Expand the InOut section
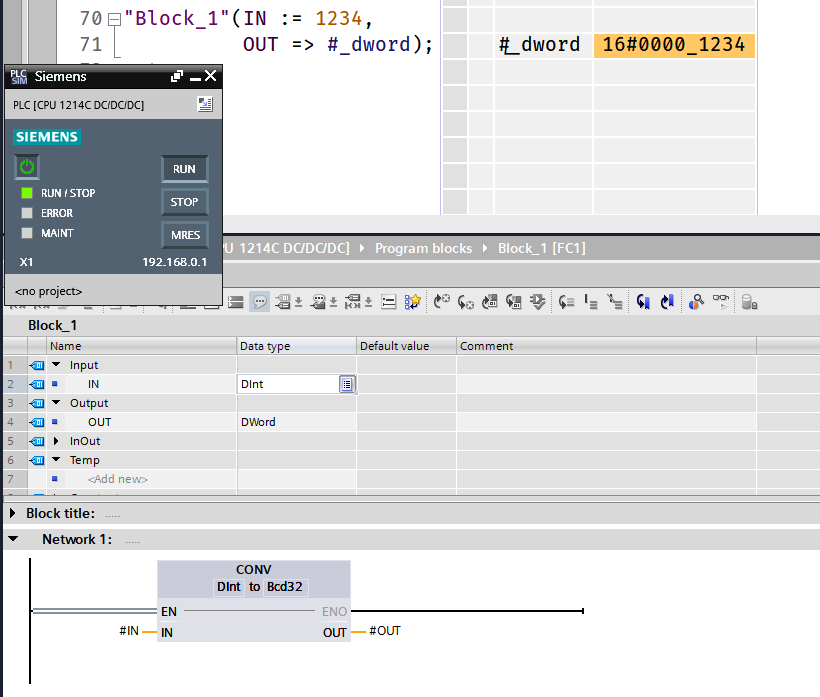The width and height of the screenshot is (820, 697). tap(56, 441)
